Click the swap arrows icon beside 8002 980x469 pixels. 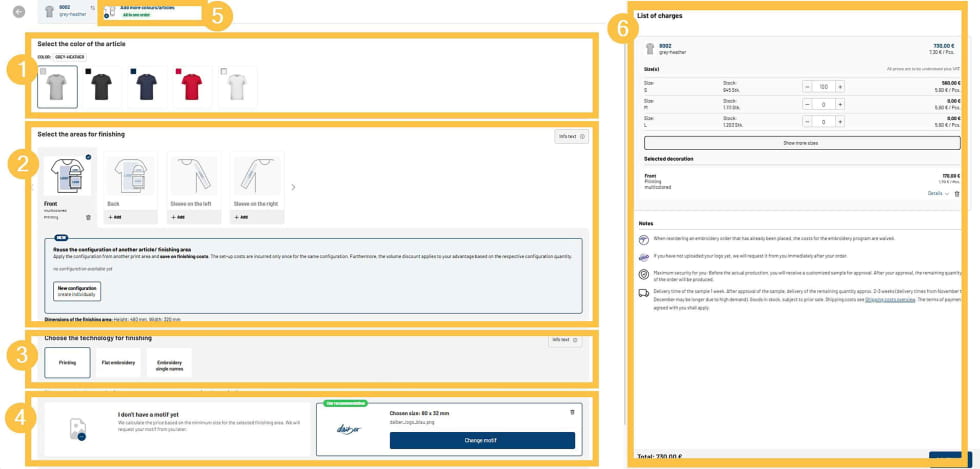[92, 9]
